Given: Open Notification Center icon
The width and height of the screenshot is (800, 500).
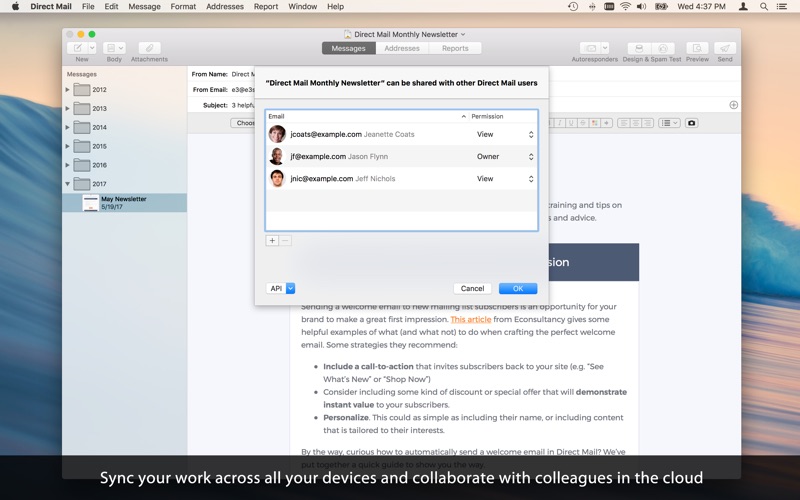Looking at the screenshot, I should point(781,7).
